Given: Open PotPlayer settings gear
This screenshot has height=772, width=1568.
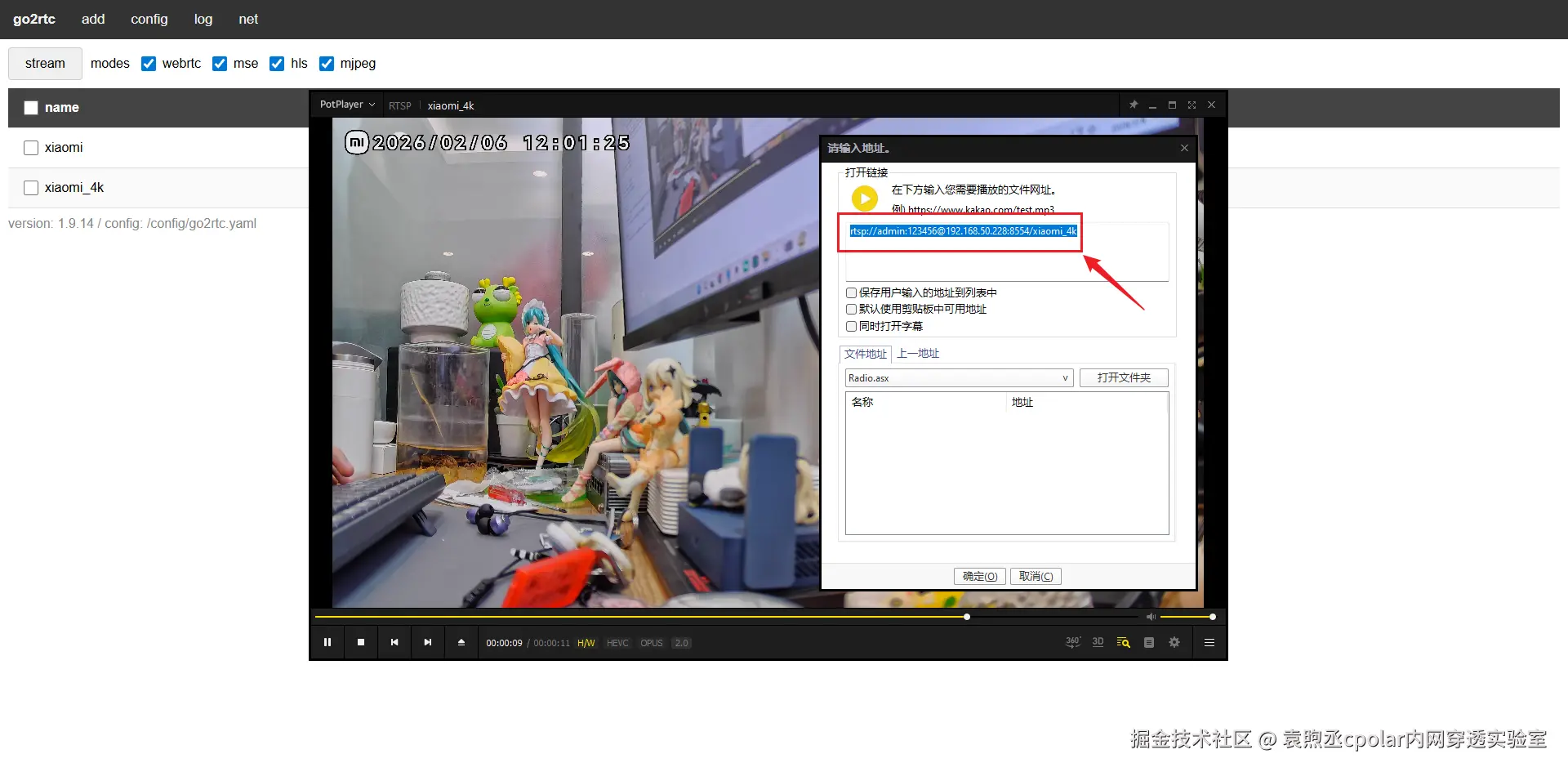Looking at the screenshot, I should 1174,643.
